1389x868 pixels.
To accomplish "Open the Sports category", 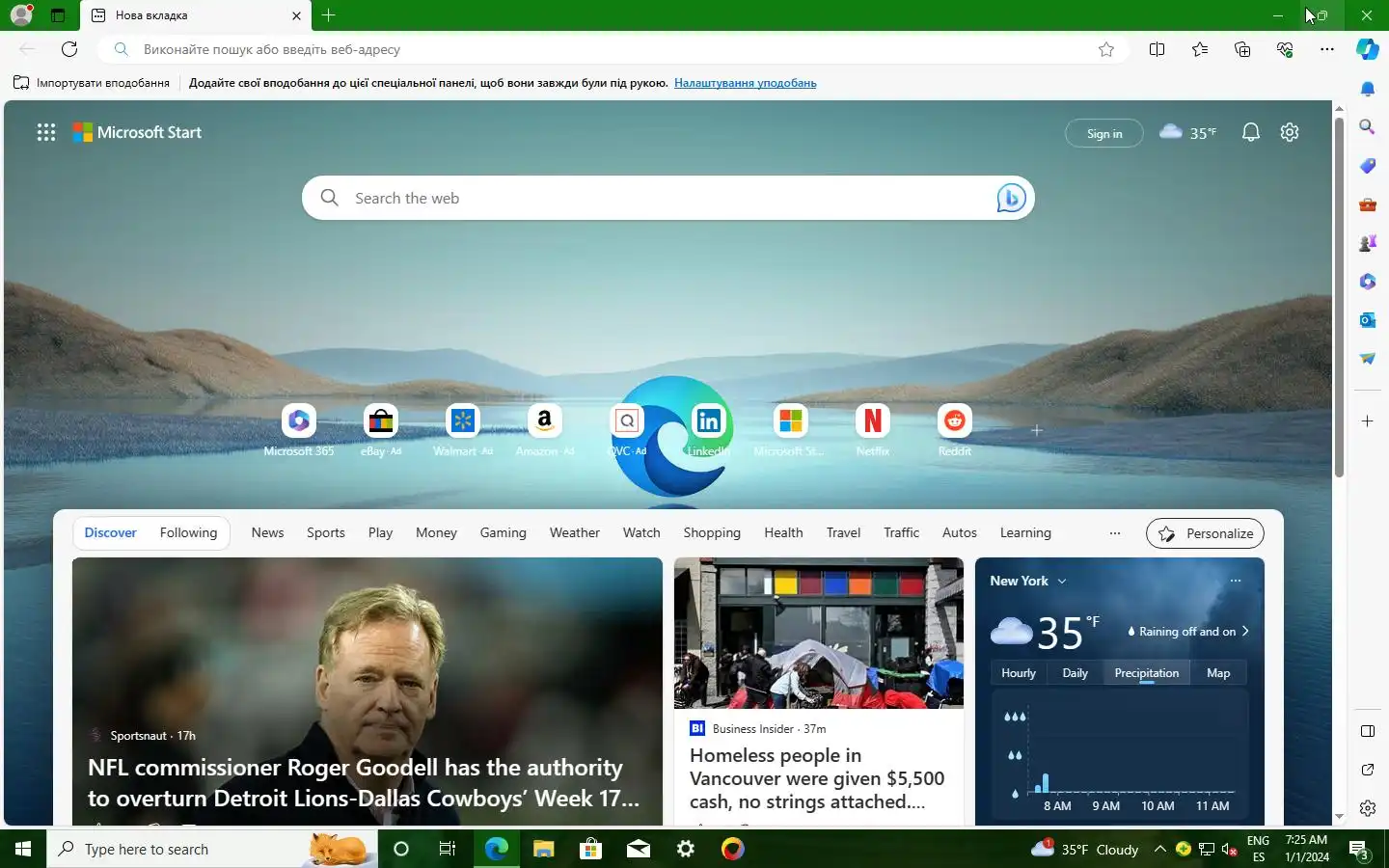I will 326,532.
